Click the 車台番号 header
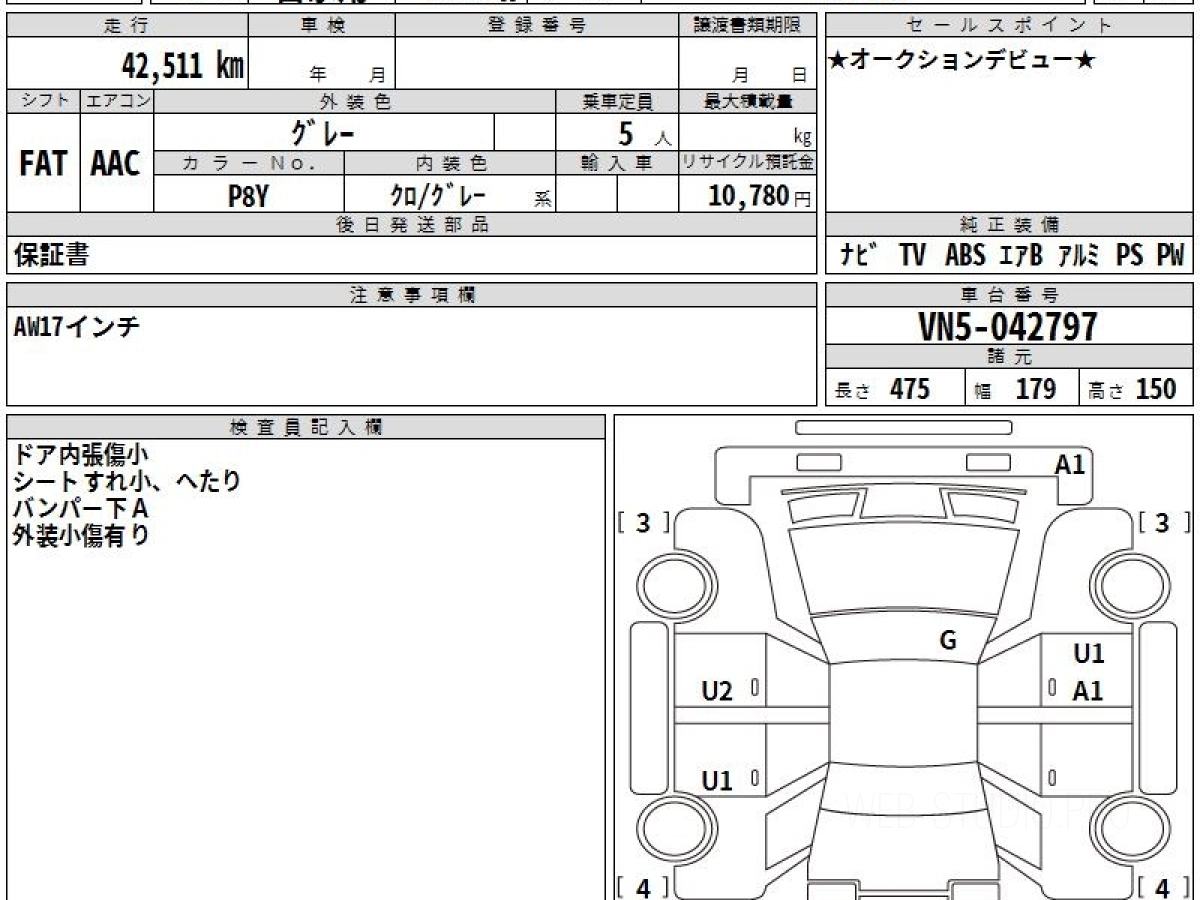 1009,295
